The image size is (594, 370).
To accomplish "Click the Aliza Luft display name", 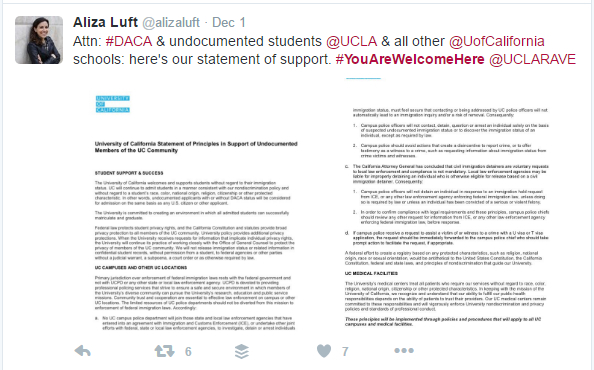I will (105, 22).
